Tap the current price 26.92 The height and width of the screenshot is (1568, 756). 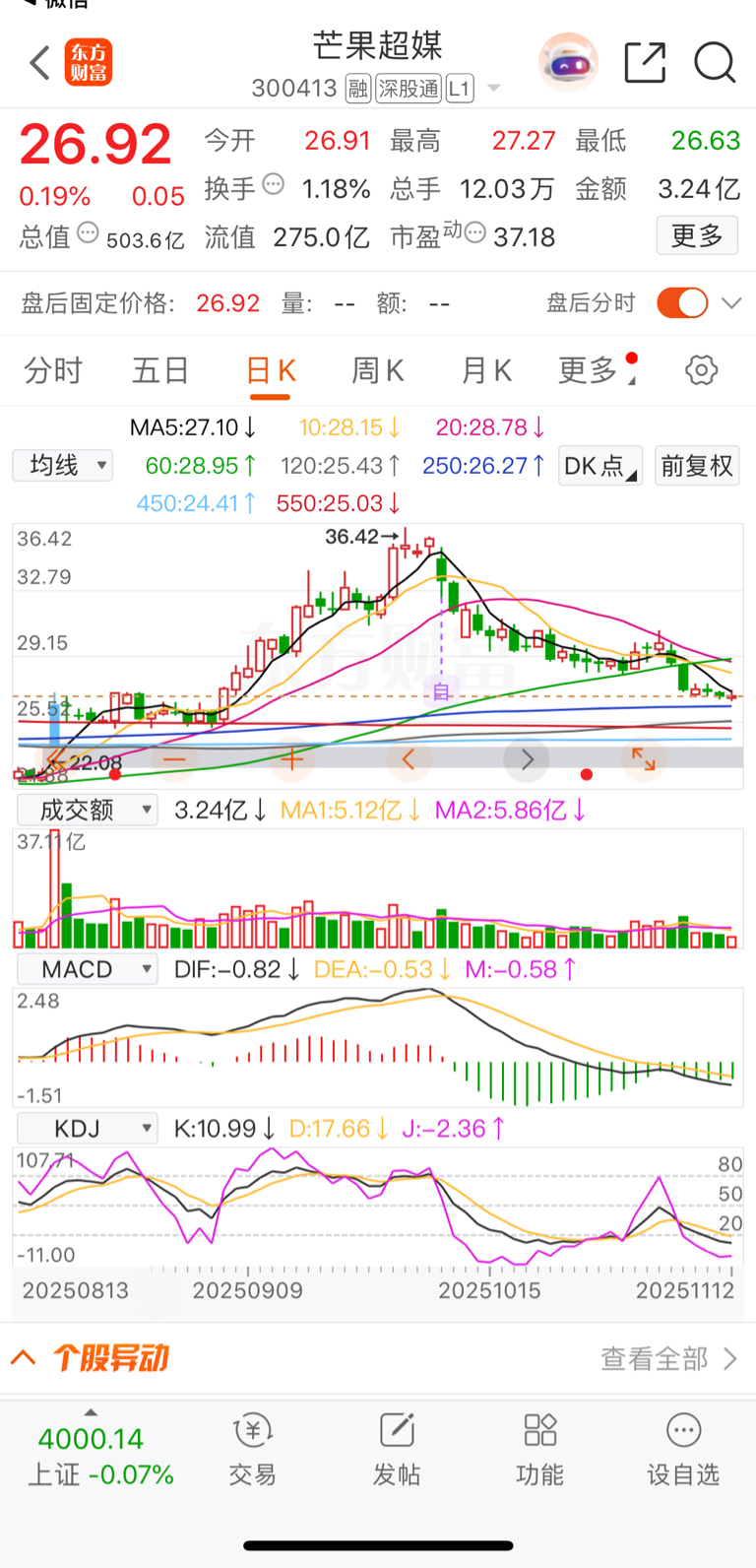pos(95,145)
